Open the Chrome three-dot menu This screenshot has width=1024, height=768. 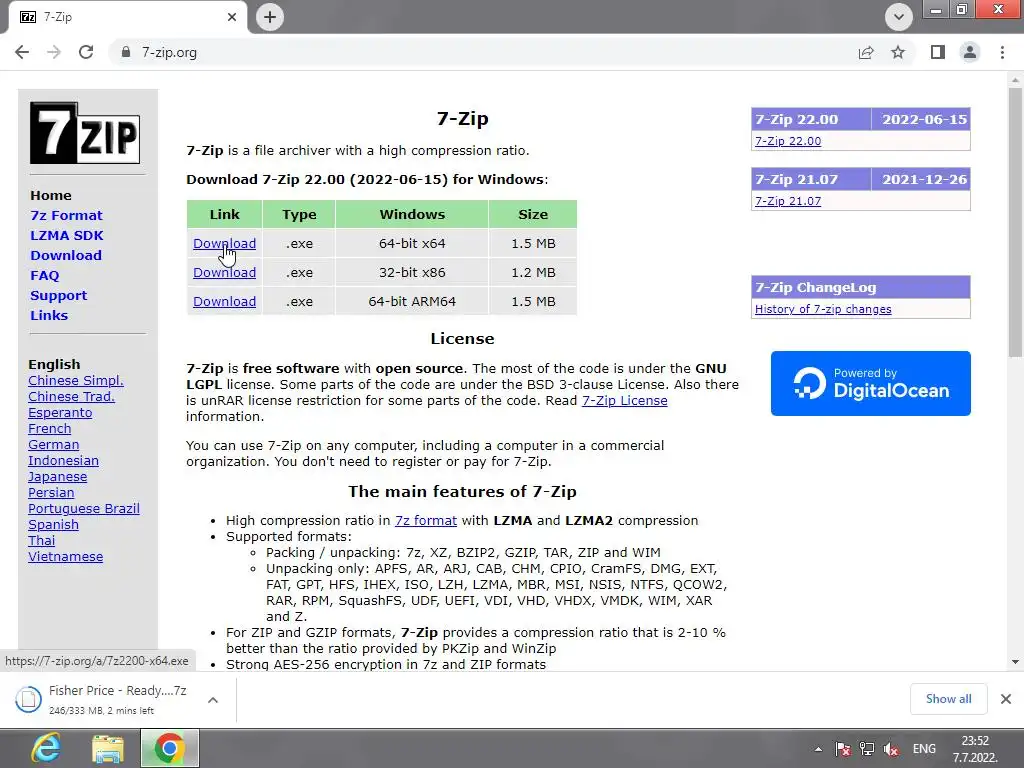pos(1002,52)
